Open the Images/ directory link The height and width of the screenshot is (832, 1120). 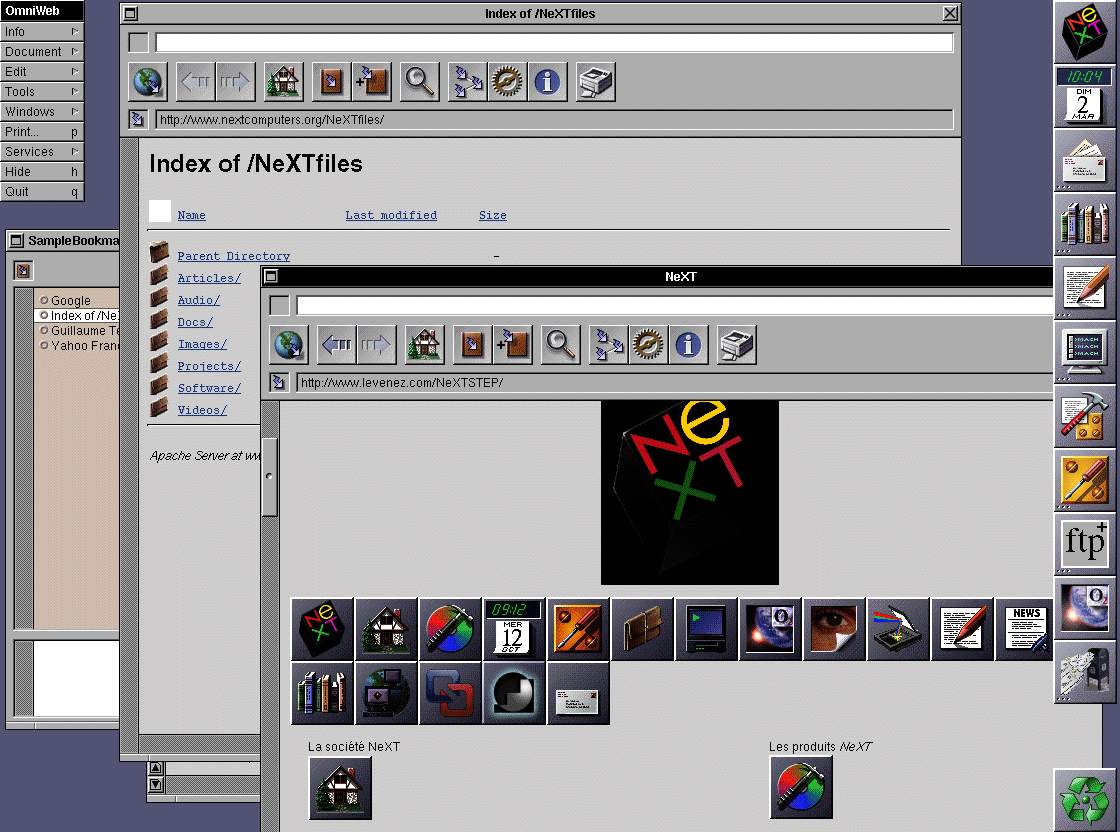click(202, 344)
